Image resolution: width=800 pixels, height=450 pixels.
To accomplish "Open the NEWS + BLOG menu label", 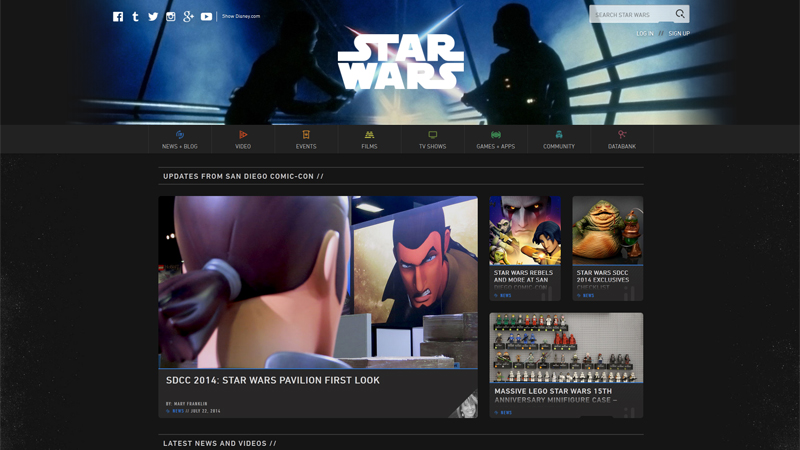I will tap(180, 146).
